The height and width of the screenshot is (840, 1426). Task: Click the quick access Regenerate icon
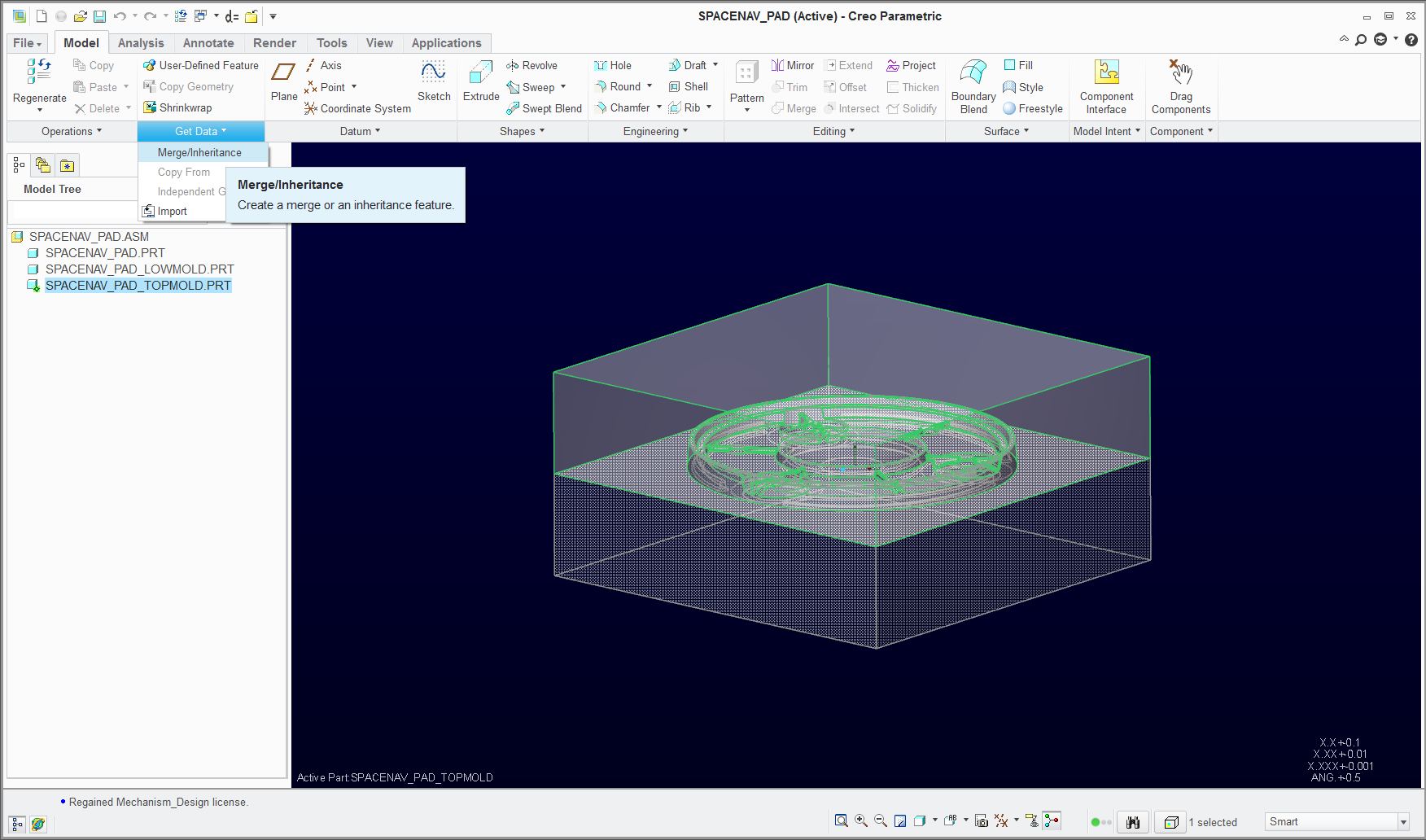pos(181,16)
